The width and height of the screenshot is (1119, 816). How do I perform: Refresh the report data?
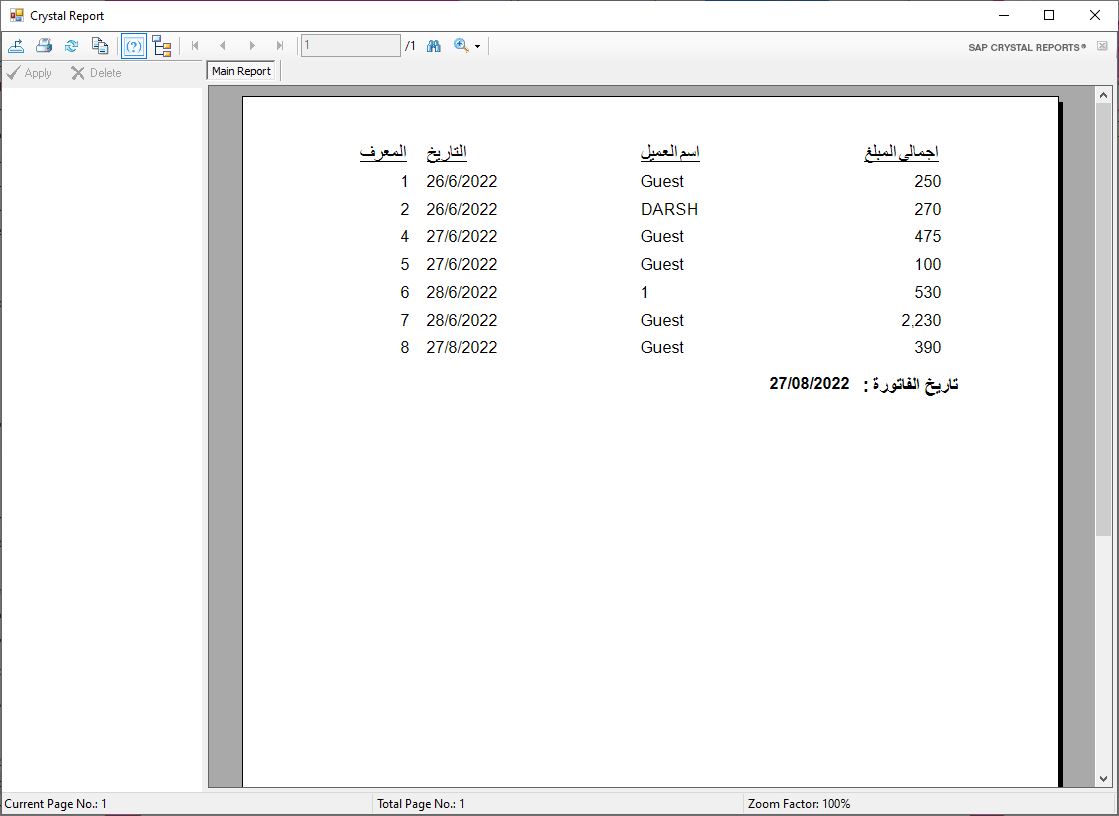(x=72, y=46)
